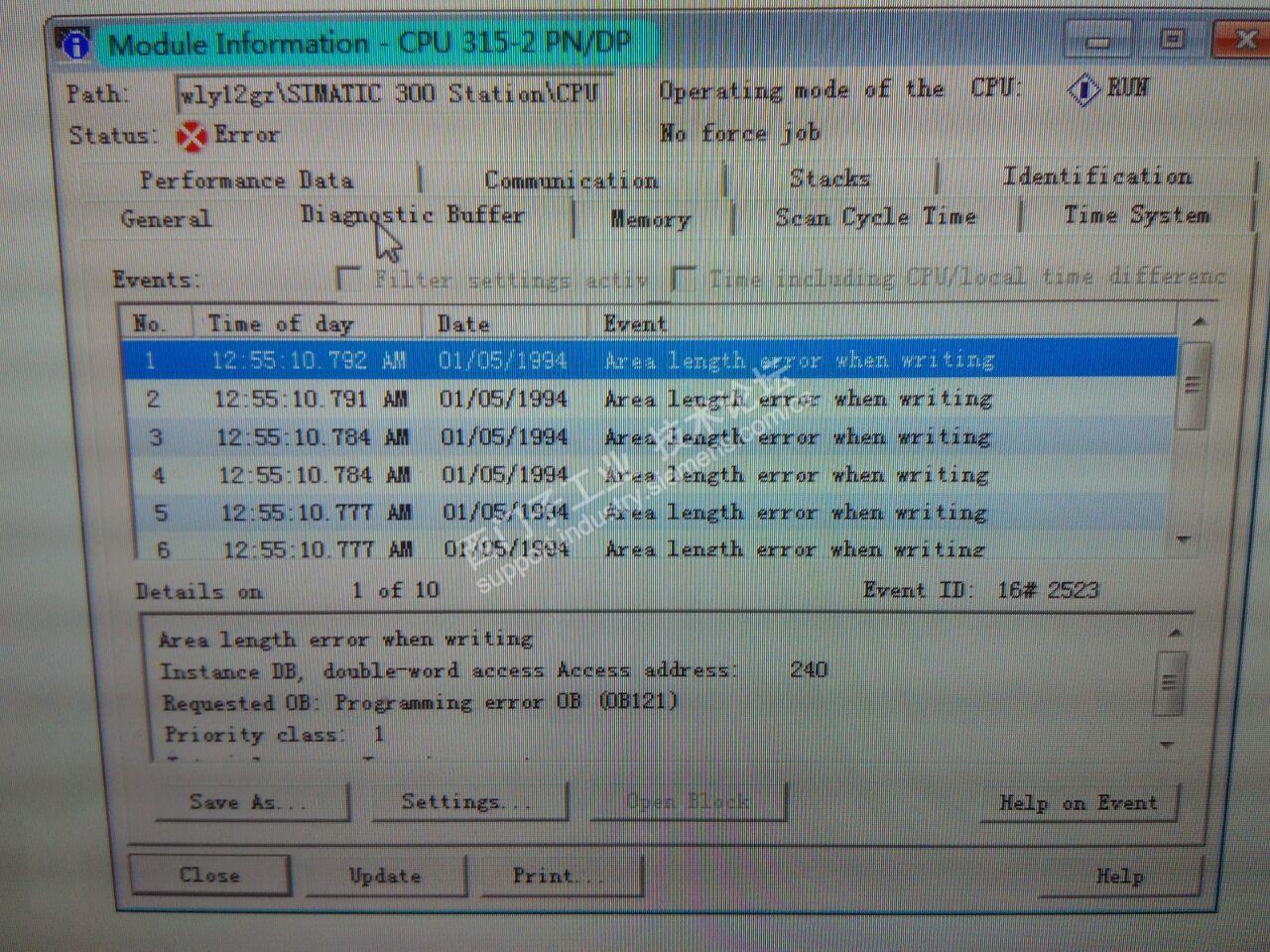Screen dimensions: 1270x952
Task: Select event row number 5
Action: click(x=650, y=513)
